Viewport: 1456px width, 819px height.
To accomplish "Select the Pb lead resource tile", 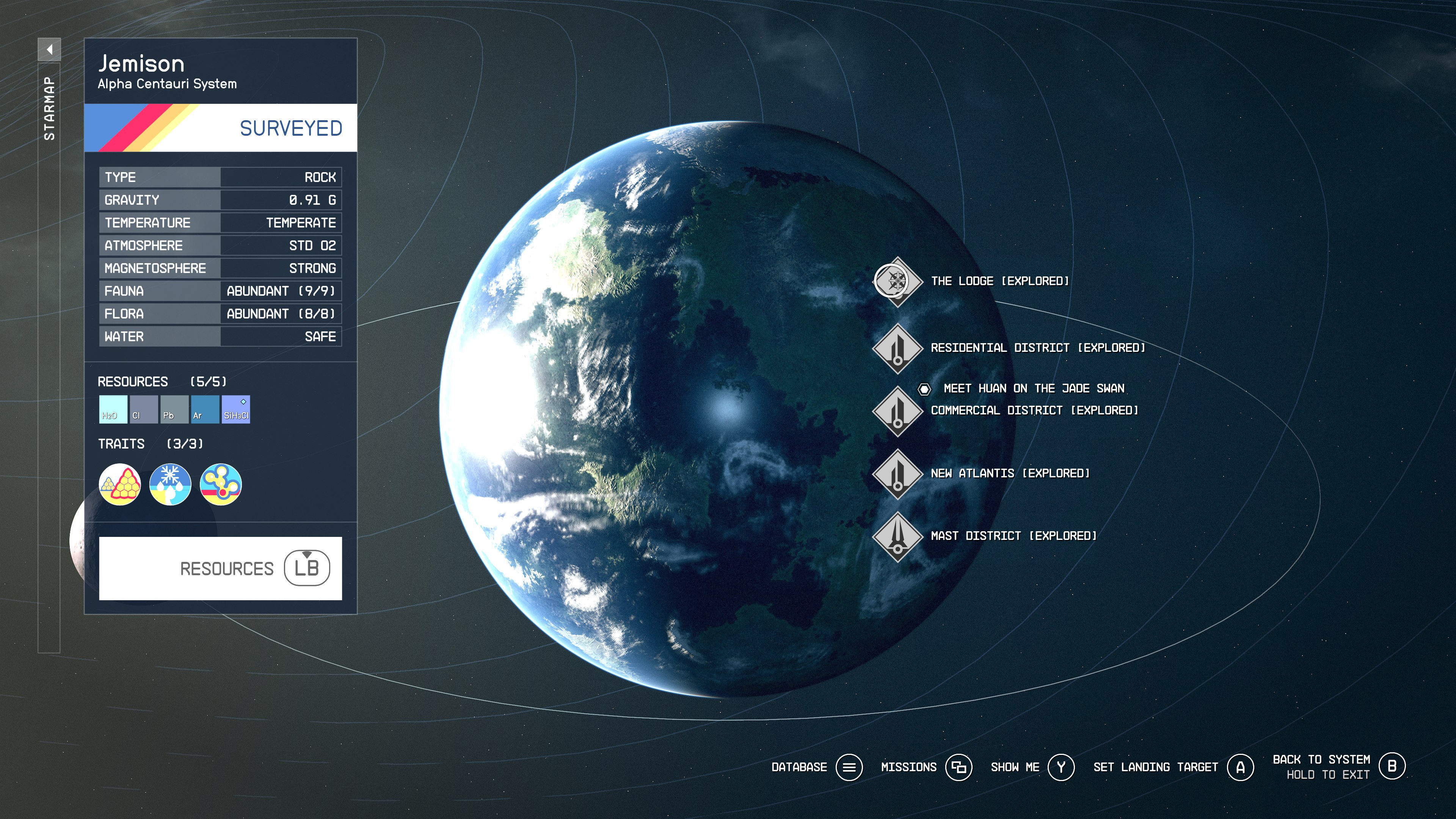I will [x=174, y=409].
